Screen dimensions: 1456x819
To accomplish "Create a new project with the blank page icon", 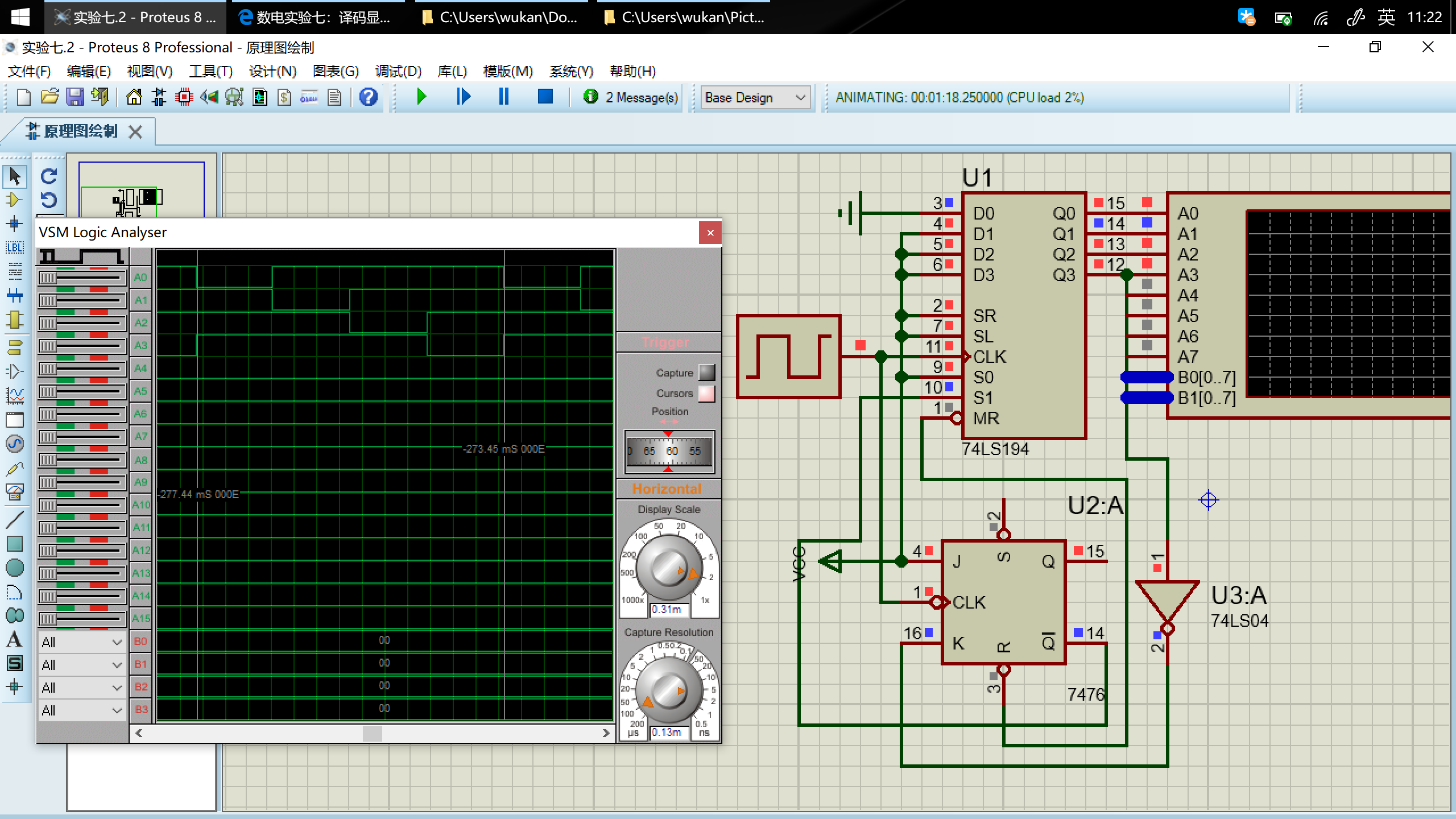I will click(24, 97).
